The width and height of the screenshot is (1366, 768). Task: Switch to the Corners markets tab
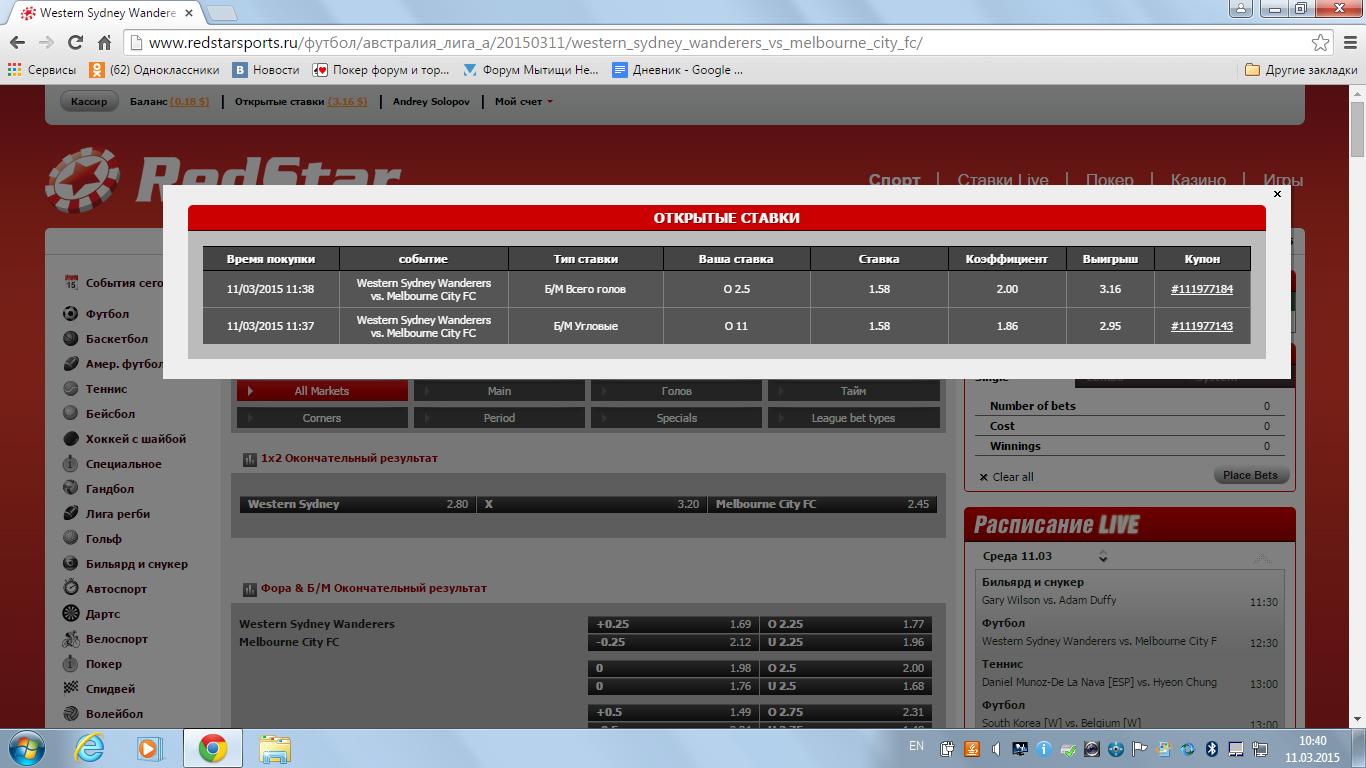[322, 418]
